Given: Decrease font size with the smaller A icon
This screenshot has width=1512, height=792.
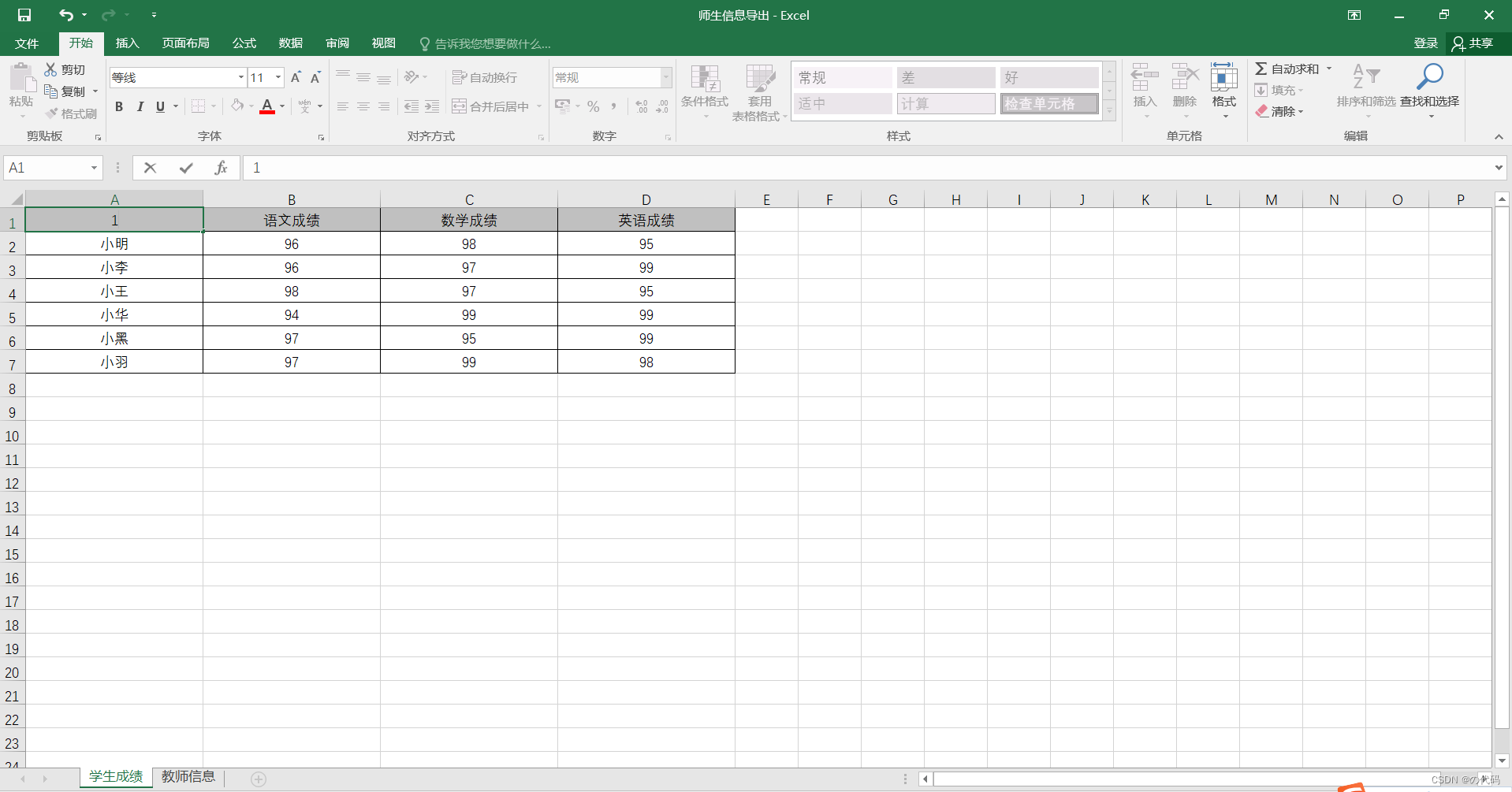Looking at the screenshot, I should (315, 77).
